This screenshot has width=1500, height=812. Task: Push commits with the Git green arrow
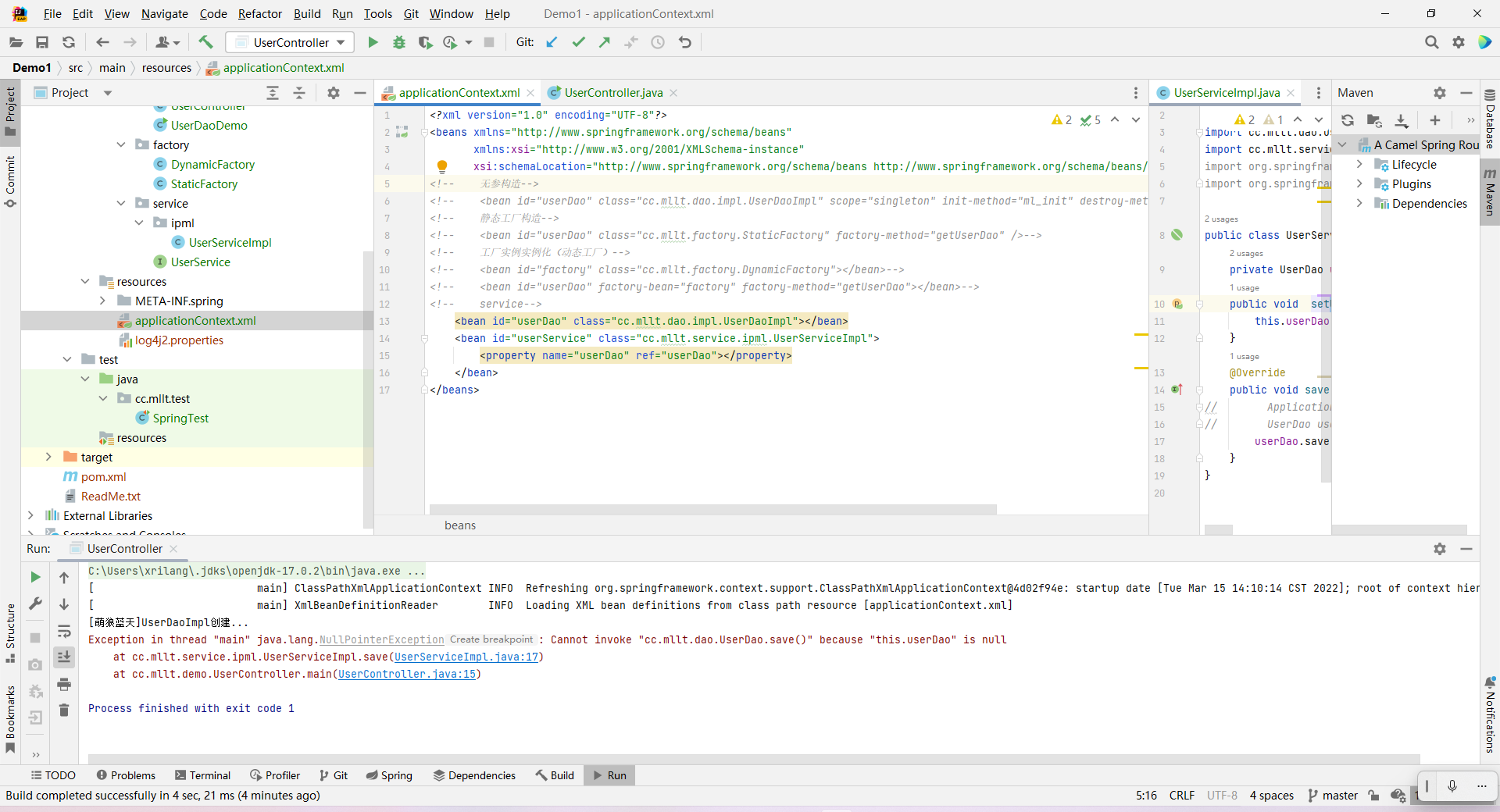coord(605,42)
